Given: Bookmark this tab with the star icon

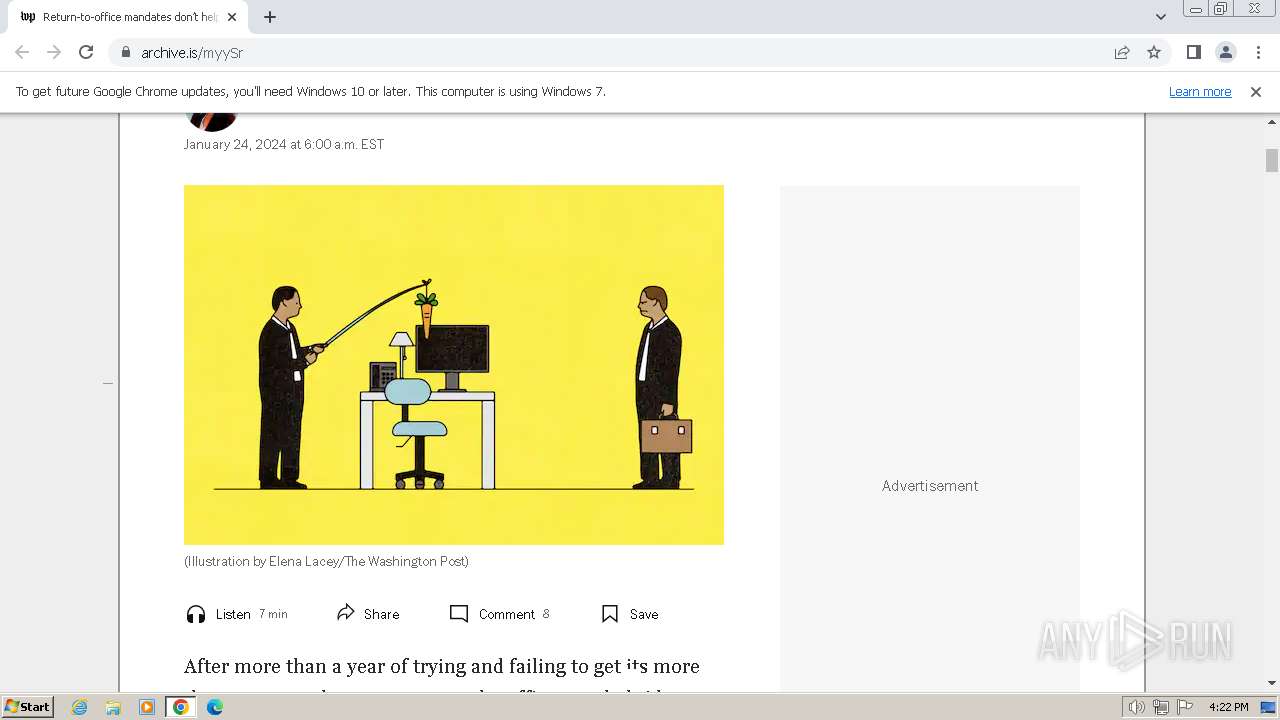Looking at the screenshot, I should [x=1154, y=52].
